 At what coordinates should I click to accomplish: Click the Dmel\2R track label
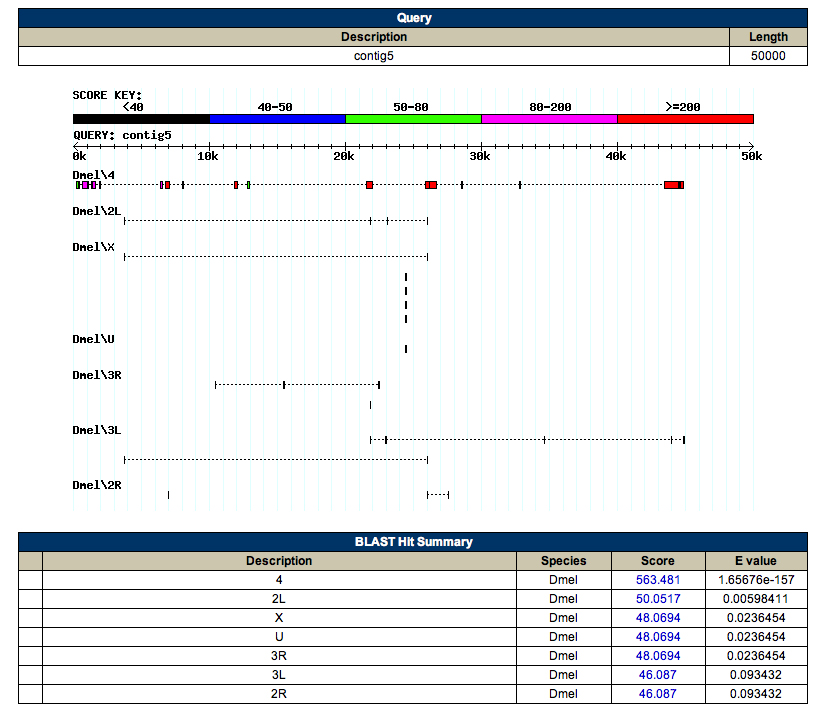click(97, 485)
